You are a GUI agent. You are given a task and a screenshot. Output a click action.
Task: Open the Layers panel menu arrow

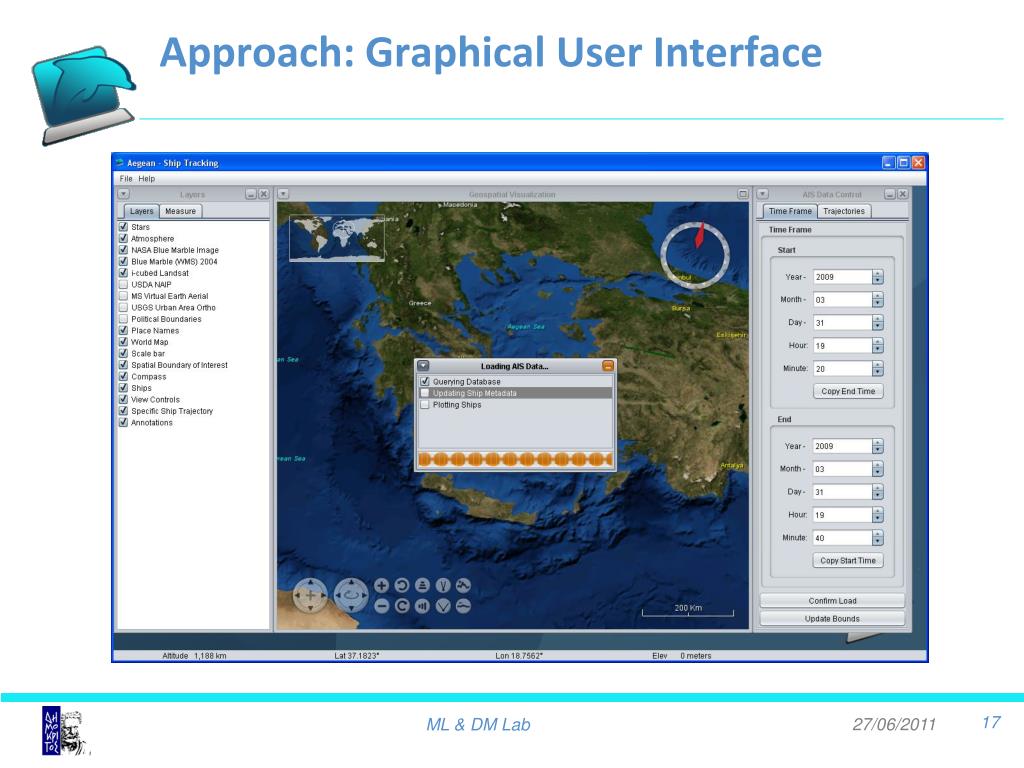[x=123, y=194]
